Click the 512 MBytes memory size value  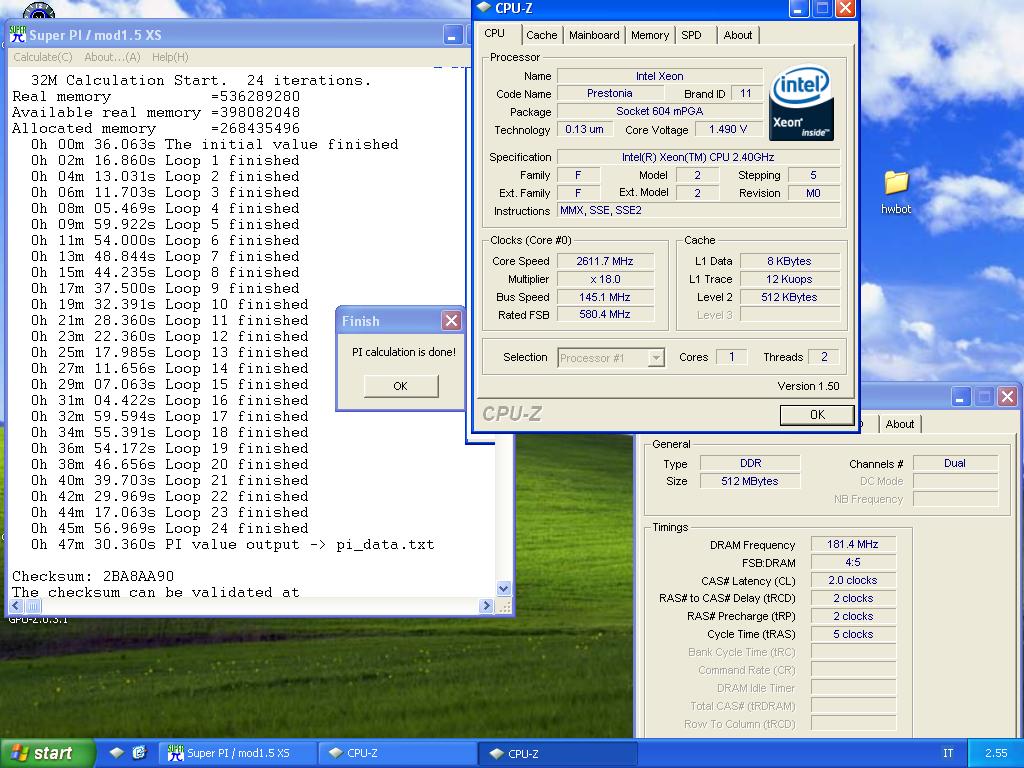click(x=750, y=481)
